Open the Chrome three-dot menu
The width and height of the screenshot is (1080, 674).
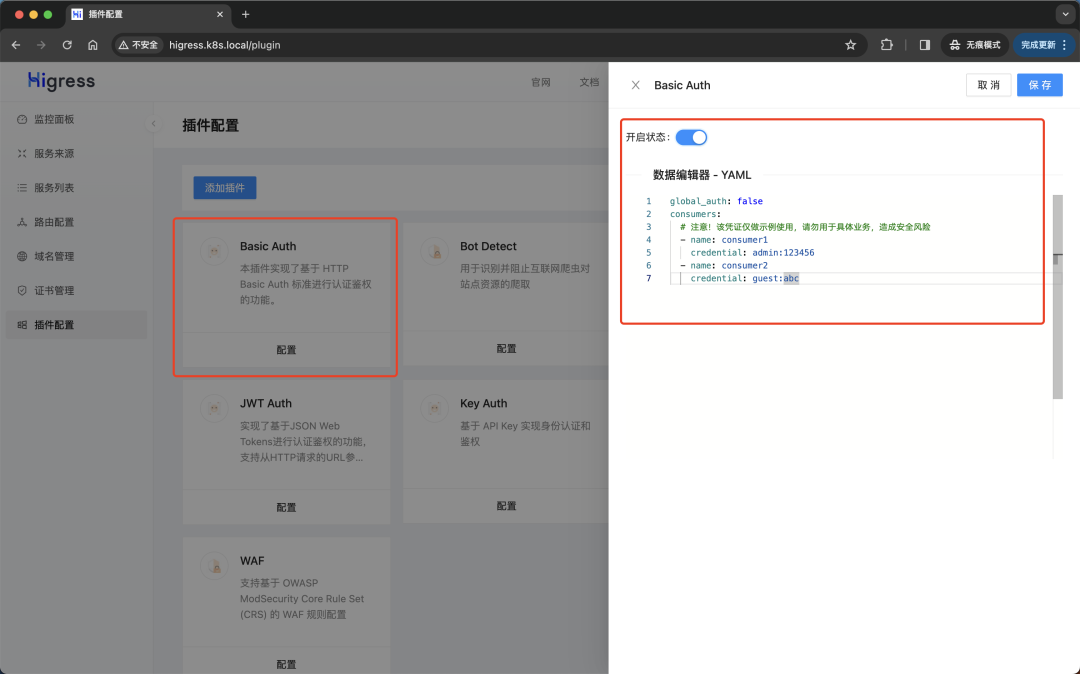(1065, 45)
